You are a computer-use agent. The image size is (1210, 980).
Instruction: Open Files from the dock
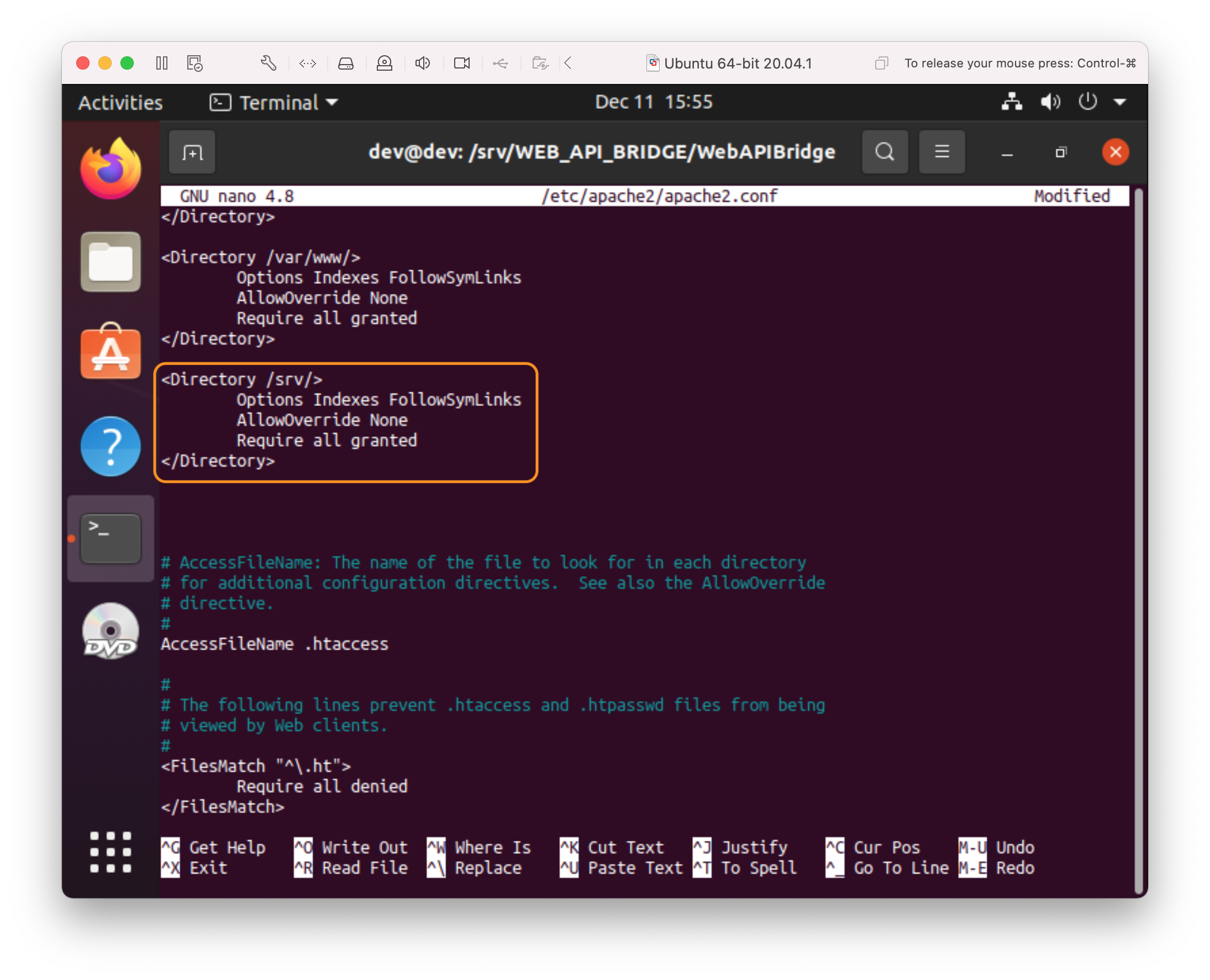click(x=111, y=261)
